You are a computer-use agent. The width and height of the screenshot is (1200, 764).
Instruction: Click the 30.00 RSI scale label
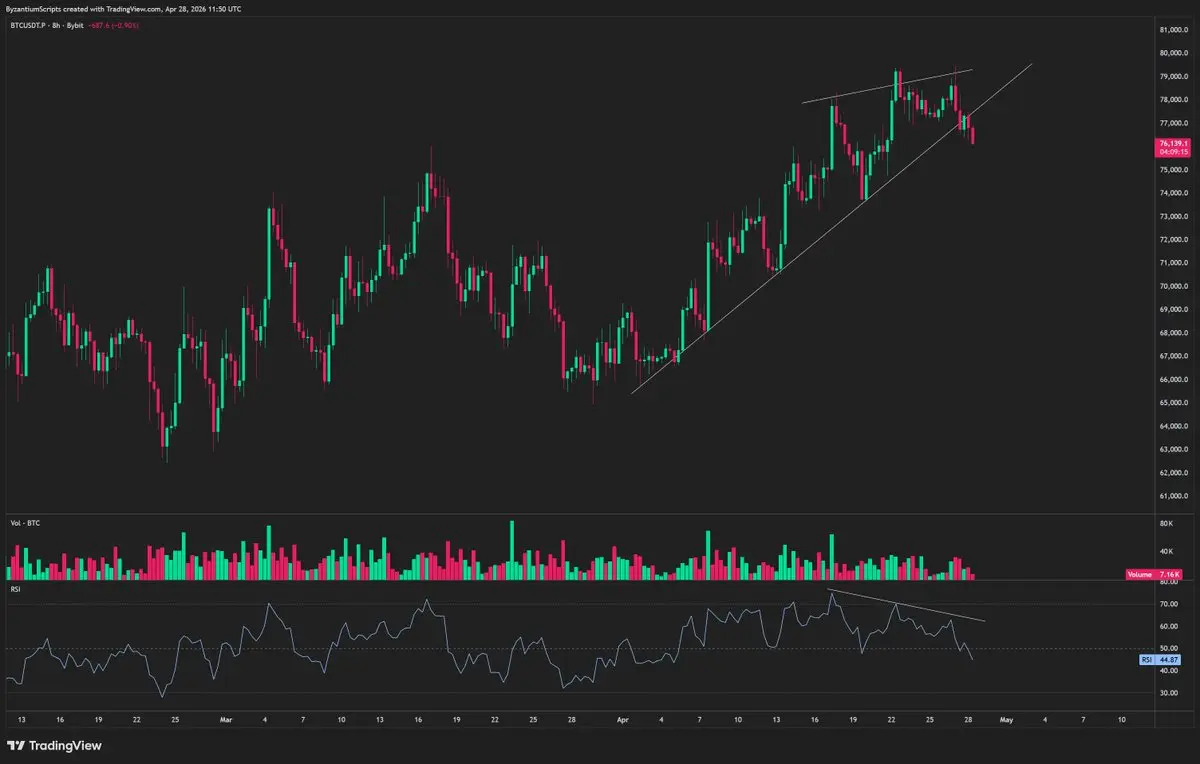coord(1167,693)
